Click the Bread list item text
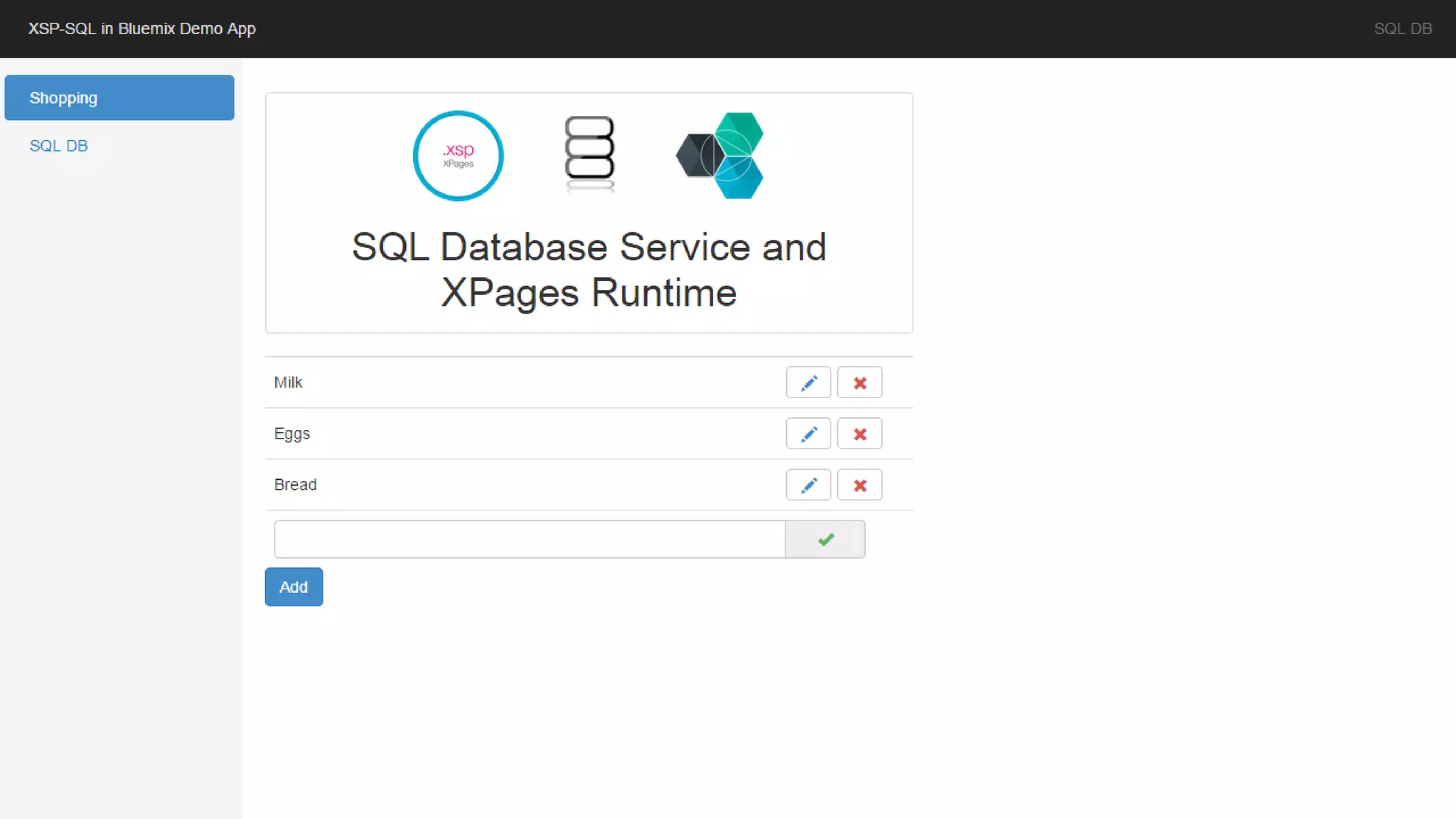 [295, 485]
